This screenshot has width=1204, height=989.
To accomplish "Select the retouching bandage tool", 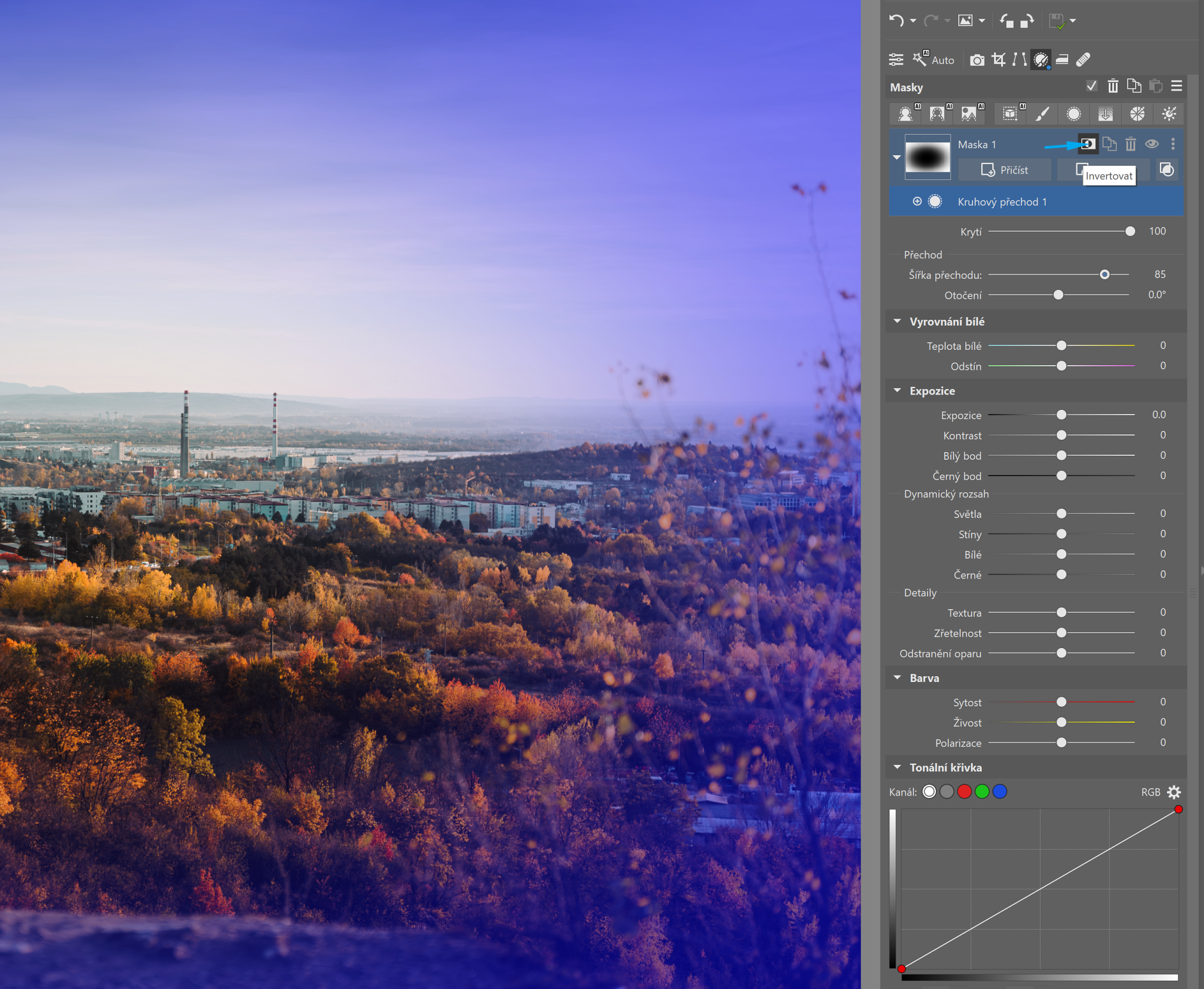I will point(1083,60).
